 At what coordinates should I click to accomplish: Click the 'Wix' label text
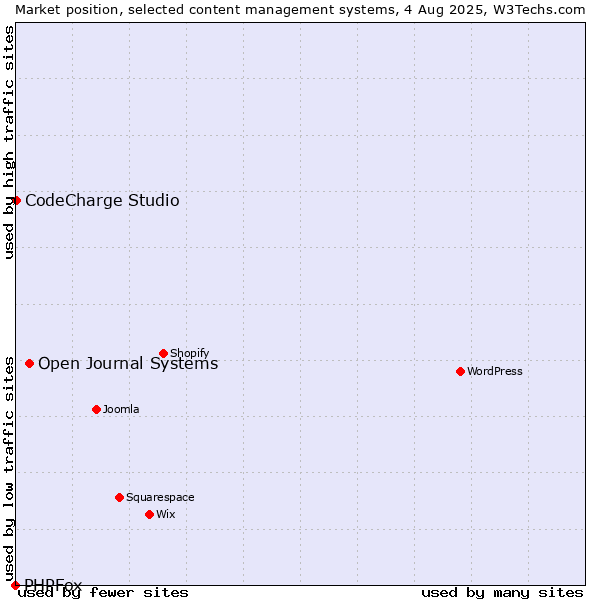166,514
